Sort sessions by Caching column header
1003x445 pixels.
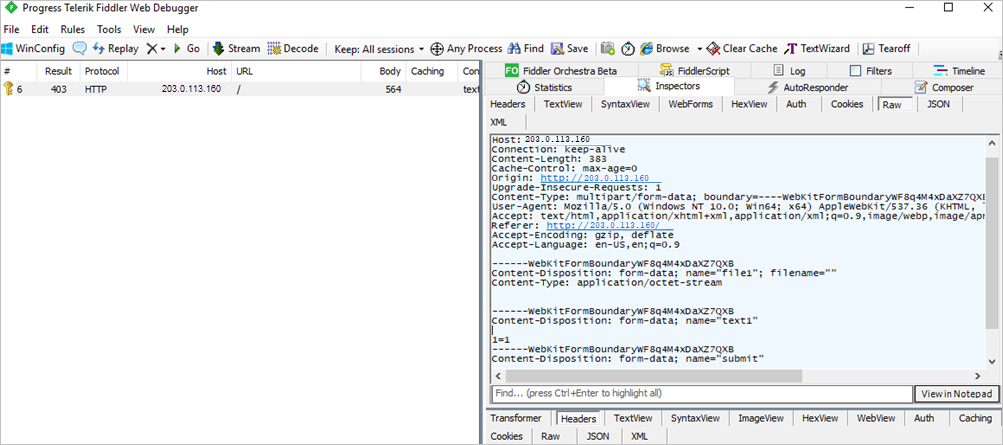point(432,71)
